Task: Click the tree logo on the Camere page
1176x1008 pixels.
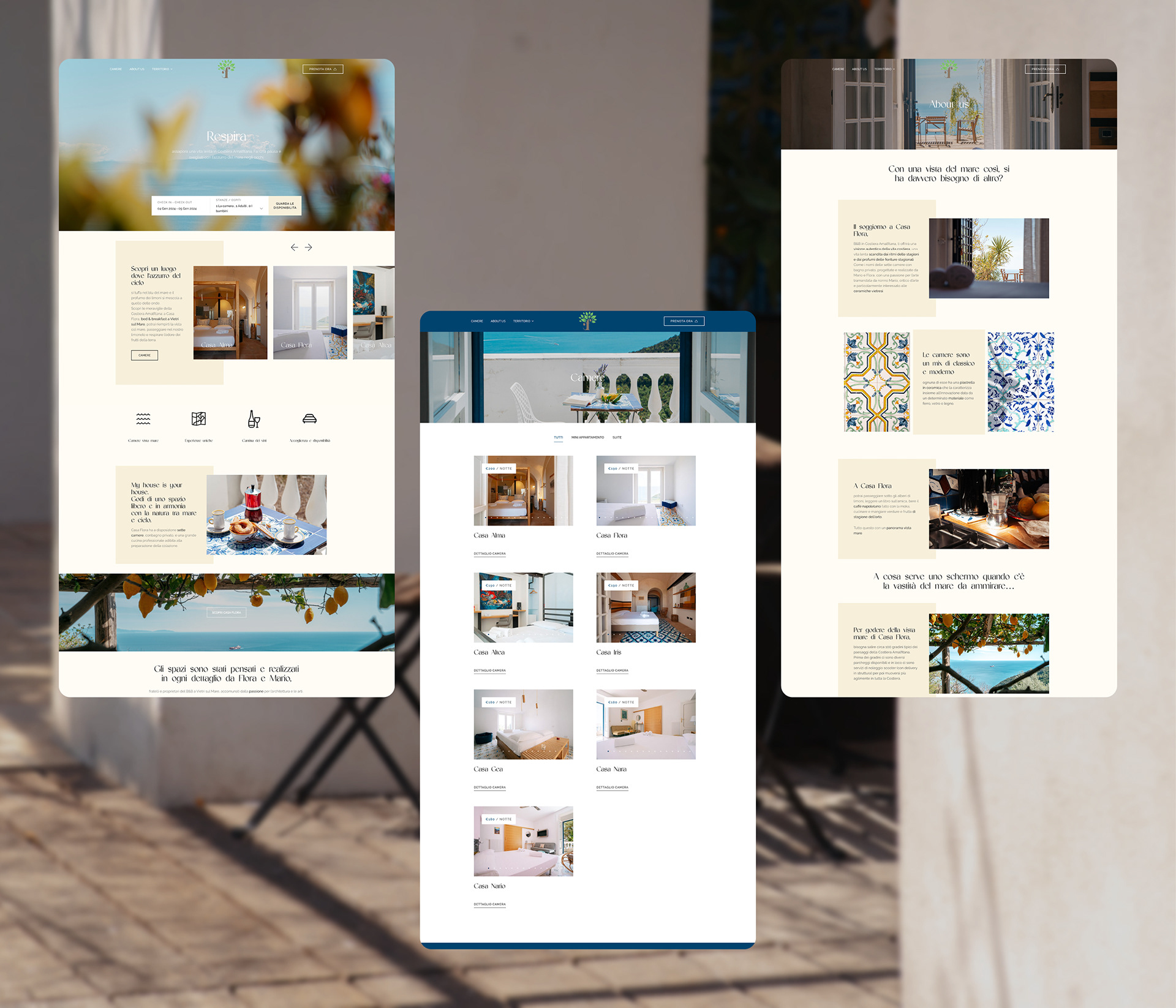Action: point(587,320)
